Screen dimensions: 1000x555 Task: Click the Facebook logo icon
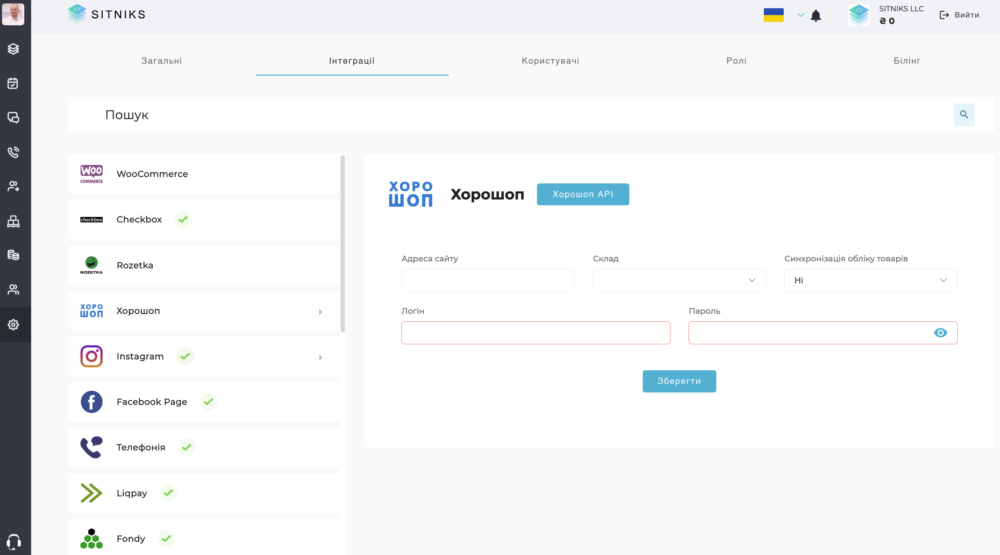(91, 402)
